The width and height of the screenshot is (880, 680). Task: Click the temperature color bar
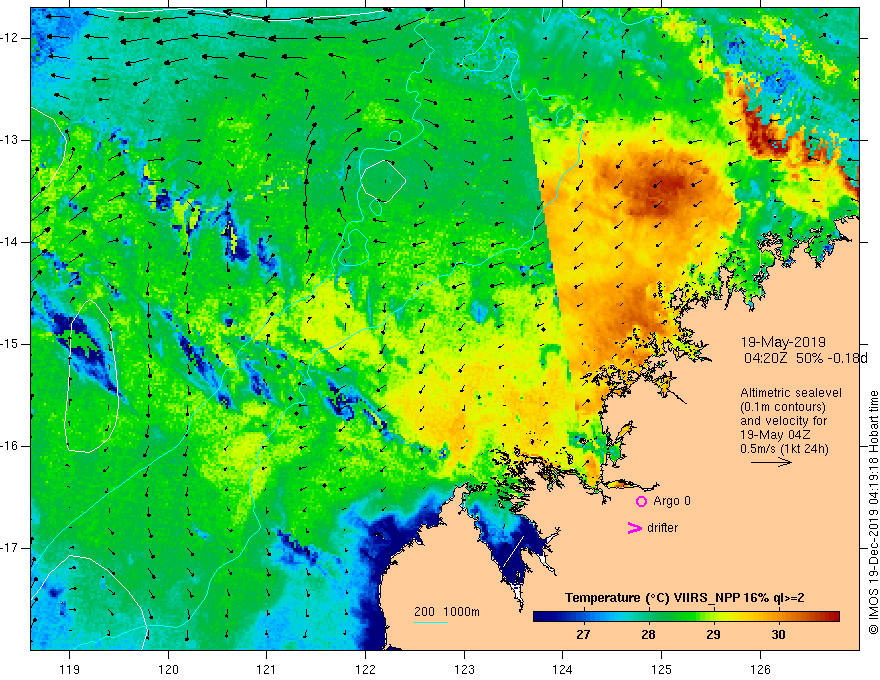click(686, 617)
